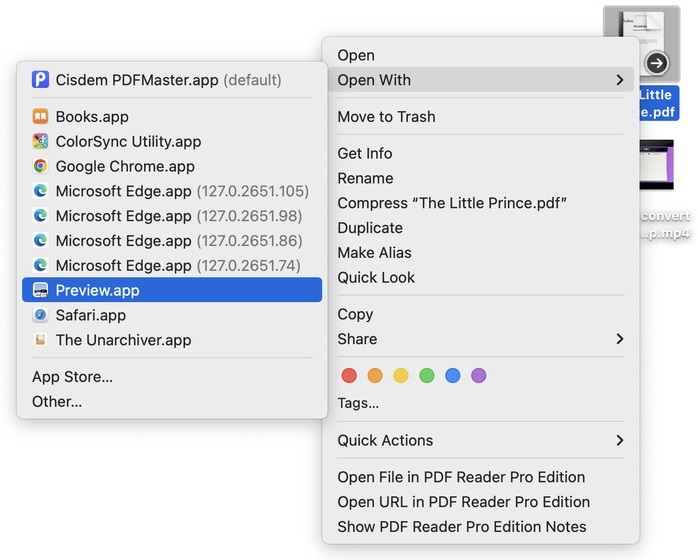
Task: Choose App Store... in submenu
Action: pyautogui.click(x=172, y=377)
